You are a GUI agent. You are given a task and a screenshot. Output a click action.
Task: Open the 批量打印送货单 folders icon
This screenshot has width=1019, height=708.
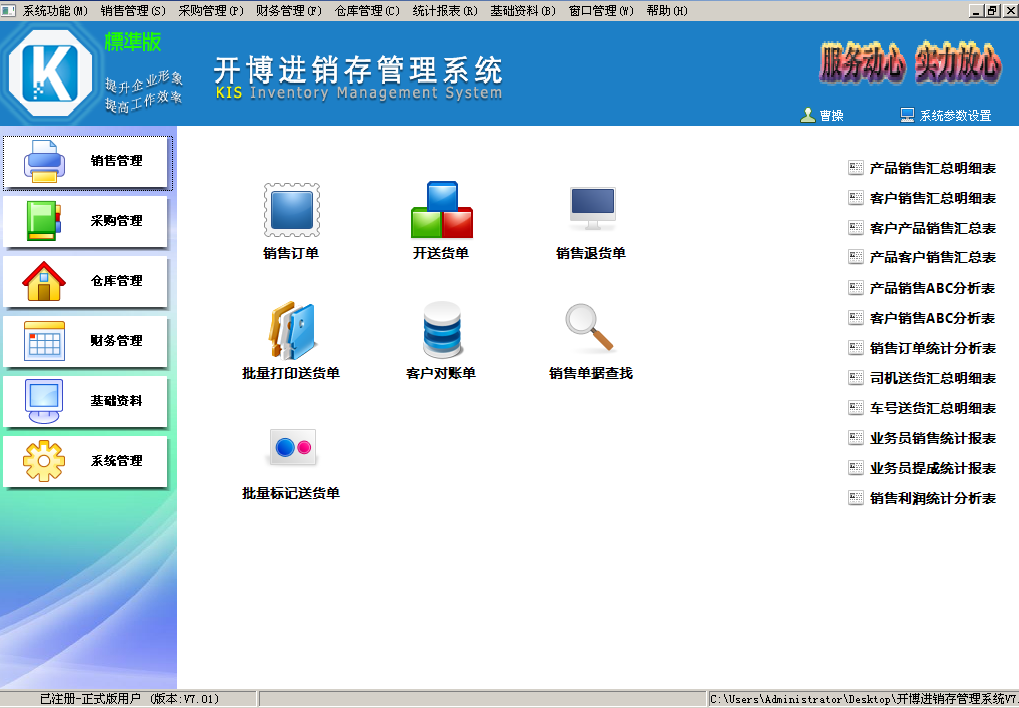click(x=292, y=330)
